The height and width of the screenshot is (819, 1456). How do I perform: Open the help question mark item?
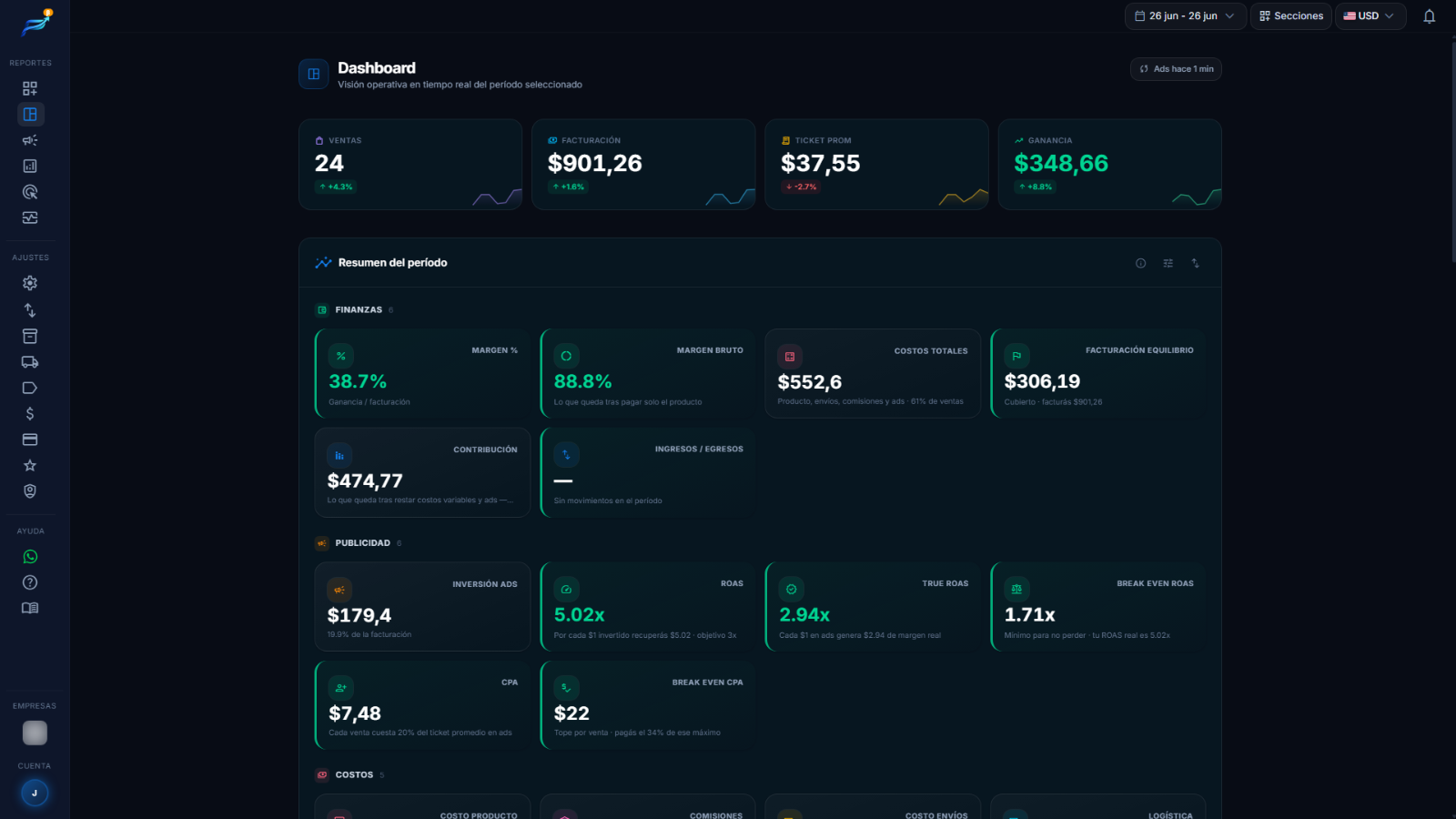click(x=30, y=582)
